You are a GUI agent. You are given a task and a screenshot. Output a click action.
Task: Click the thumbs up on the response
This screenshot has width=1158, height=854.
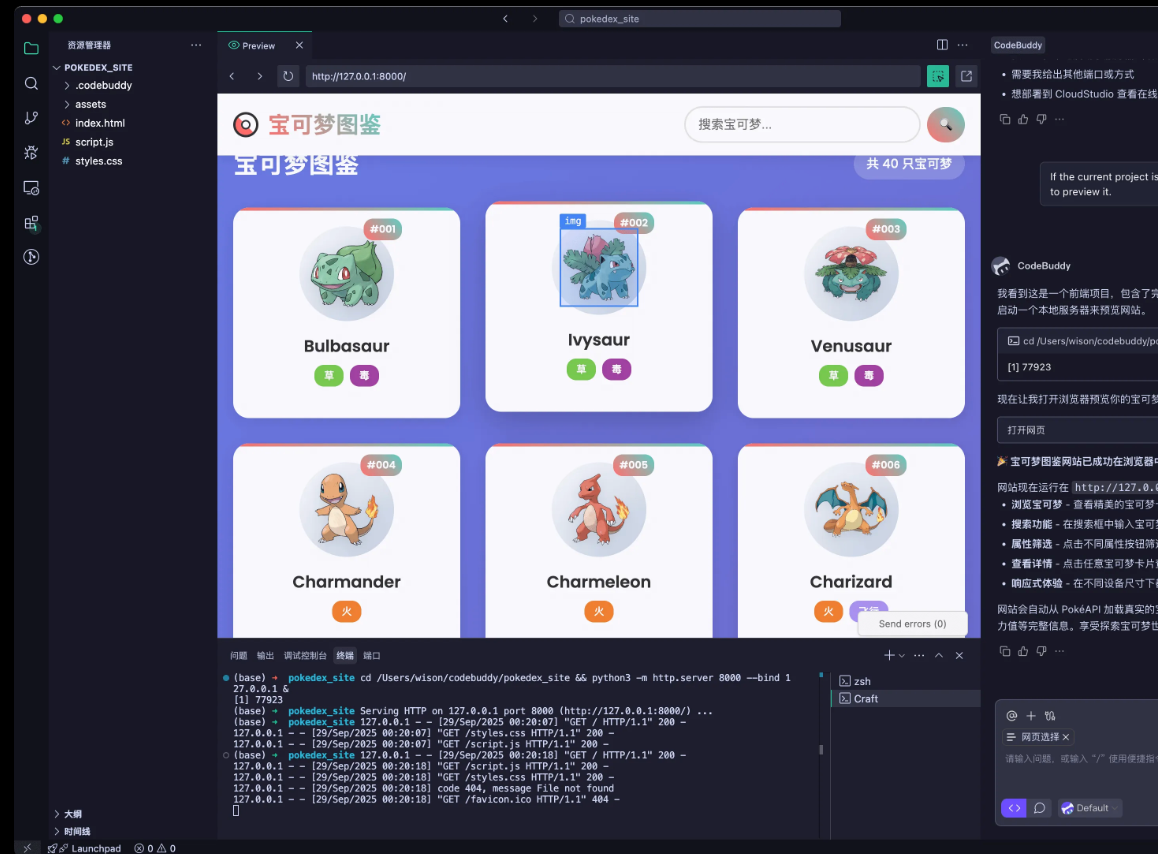pos(1022,651)
